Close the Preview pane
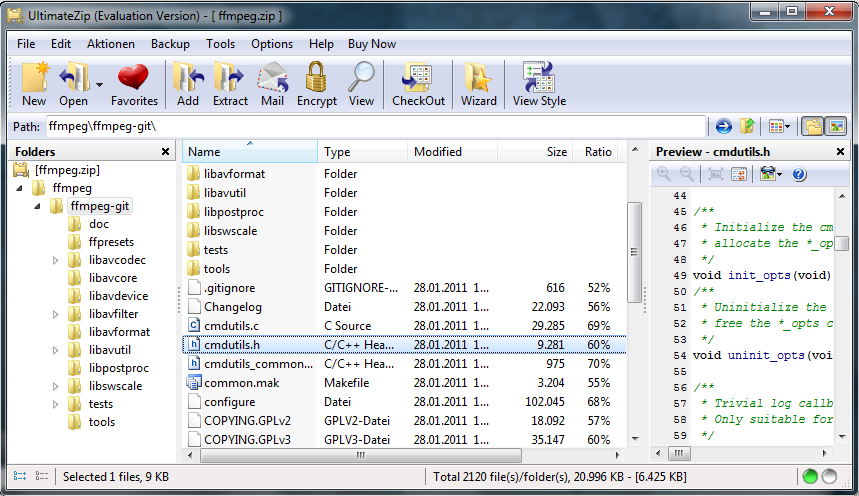 click(x=840, y=152)
